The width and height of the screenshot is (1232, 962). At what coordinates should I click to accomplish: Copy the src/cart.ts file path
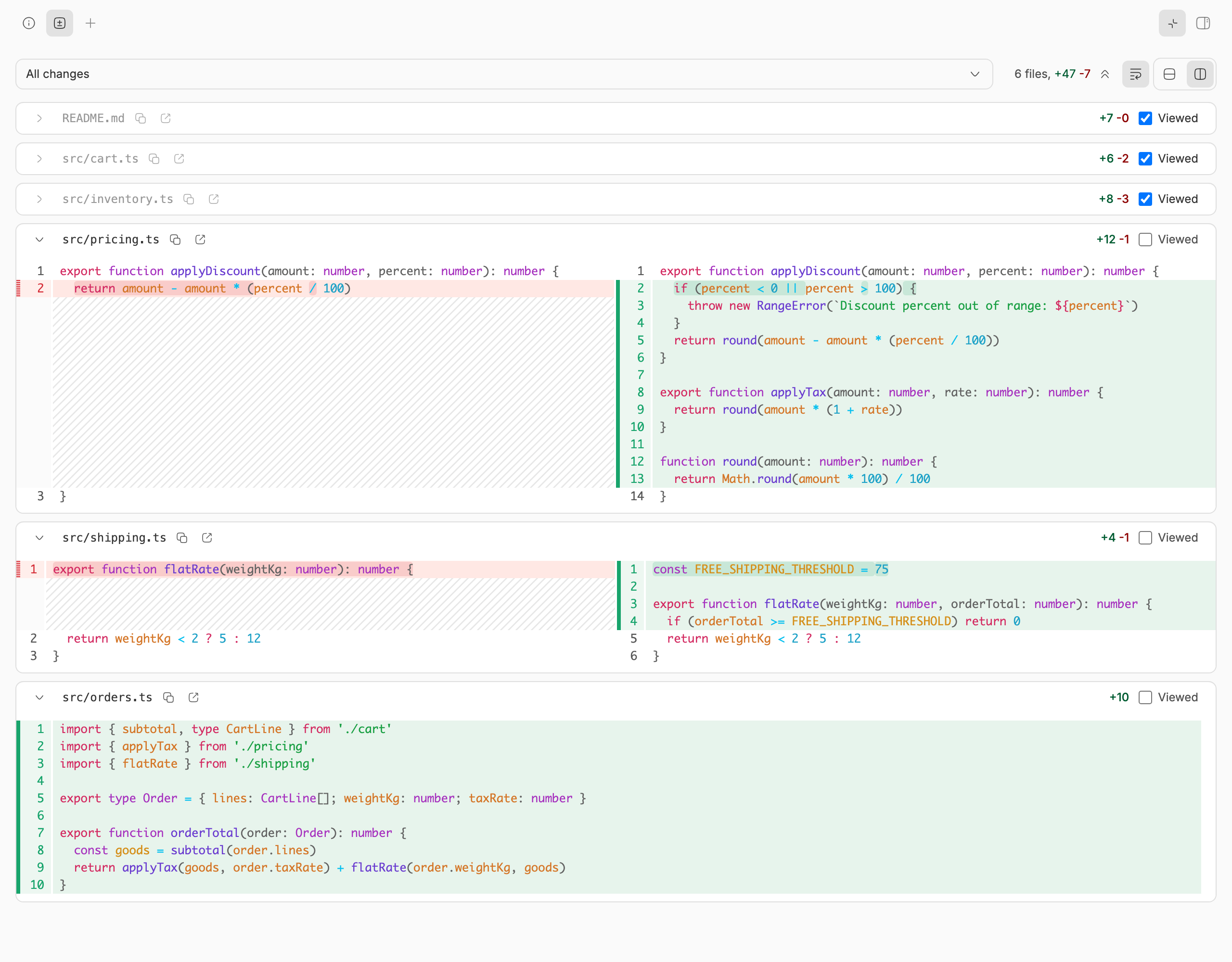[x=154, y=159]
